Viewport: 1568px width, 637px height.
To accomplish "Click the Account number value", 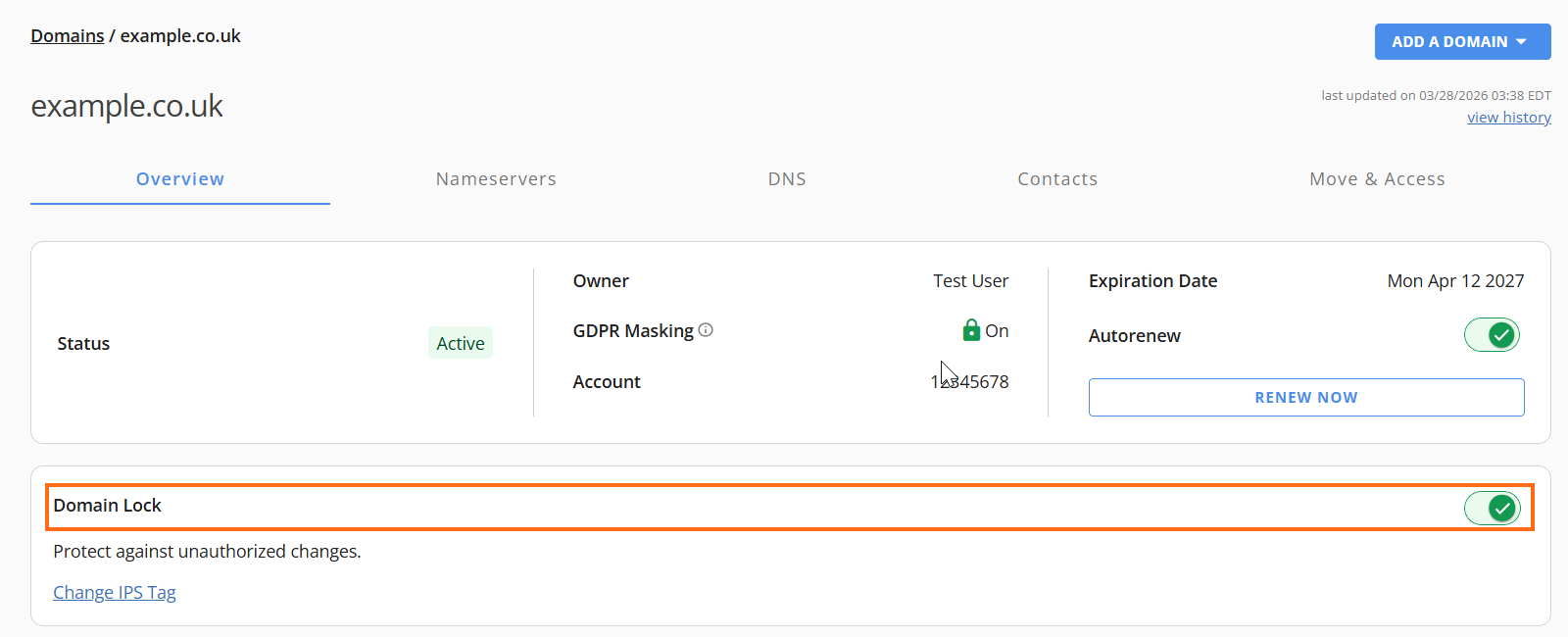I will pyautogui.click(x=969, y=381).
